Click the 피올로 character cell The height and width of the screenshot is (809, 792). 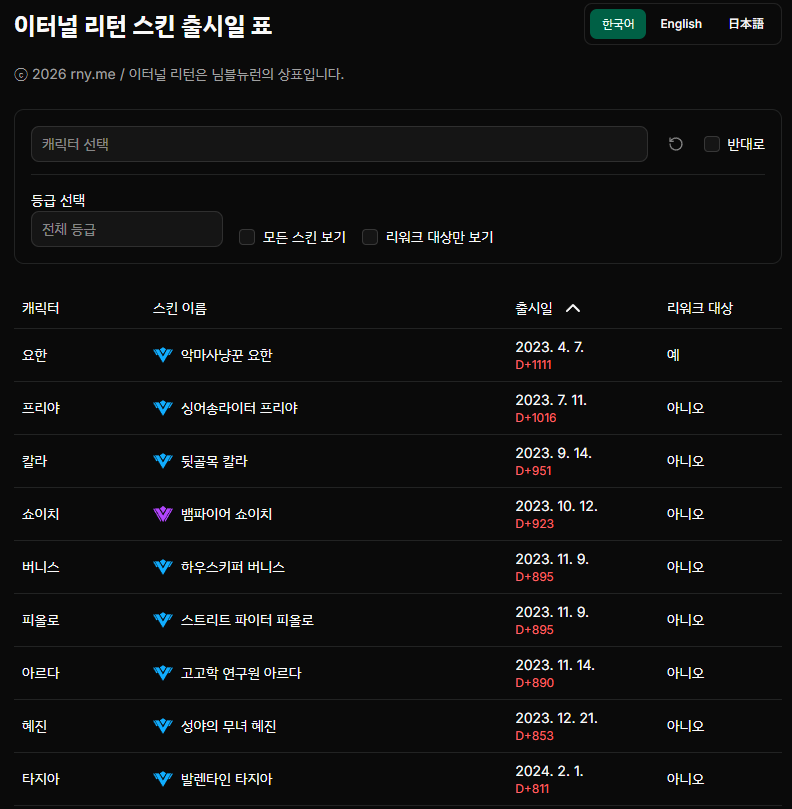pyautogui.click(x=41, y=620)
